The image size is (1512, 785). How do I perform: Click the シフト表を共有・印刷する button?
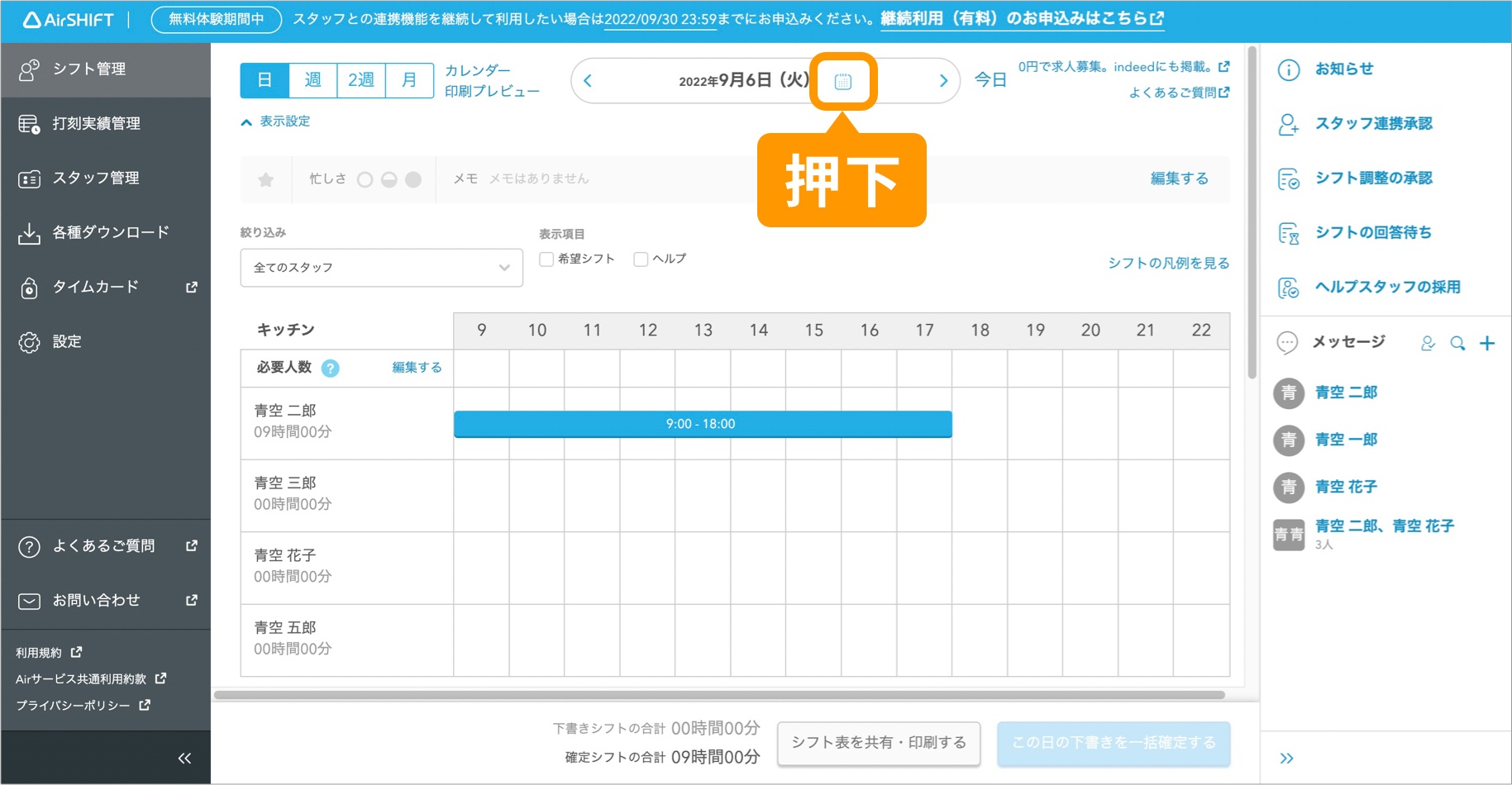pos(878,743)
